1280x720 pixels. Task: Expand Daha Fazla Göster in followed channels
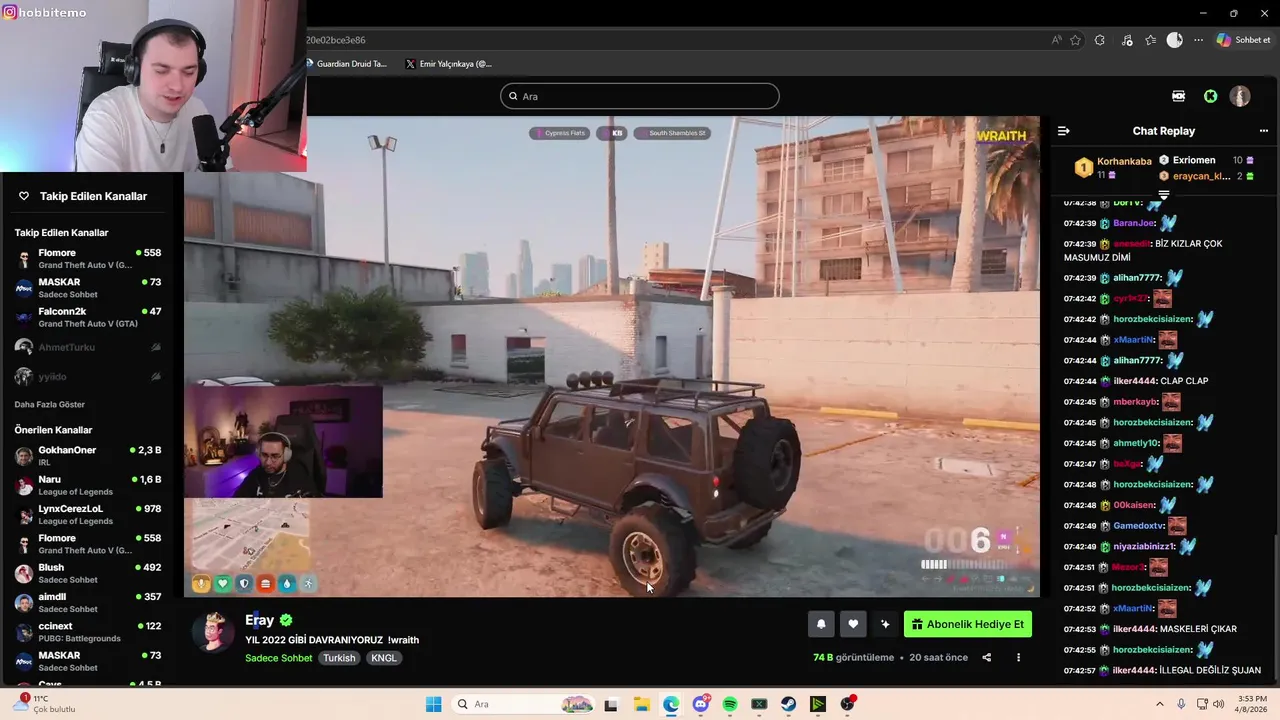point(50,404)
